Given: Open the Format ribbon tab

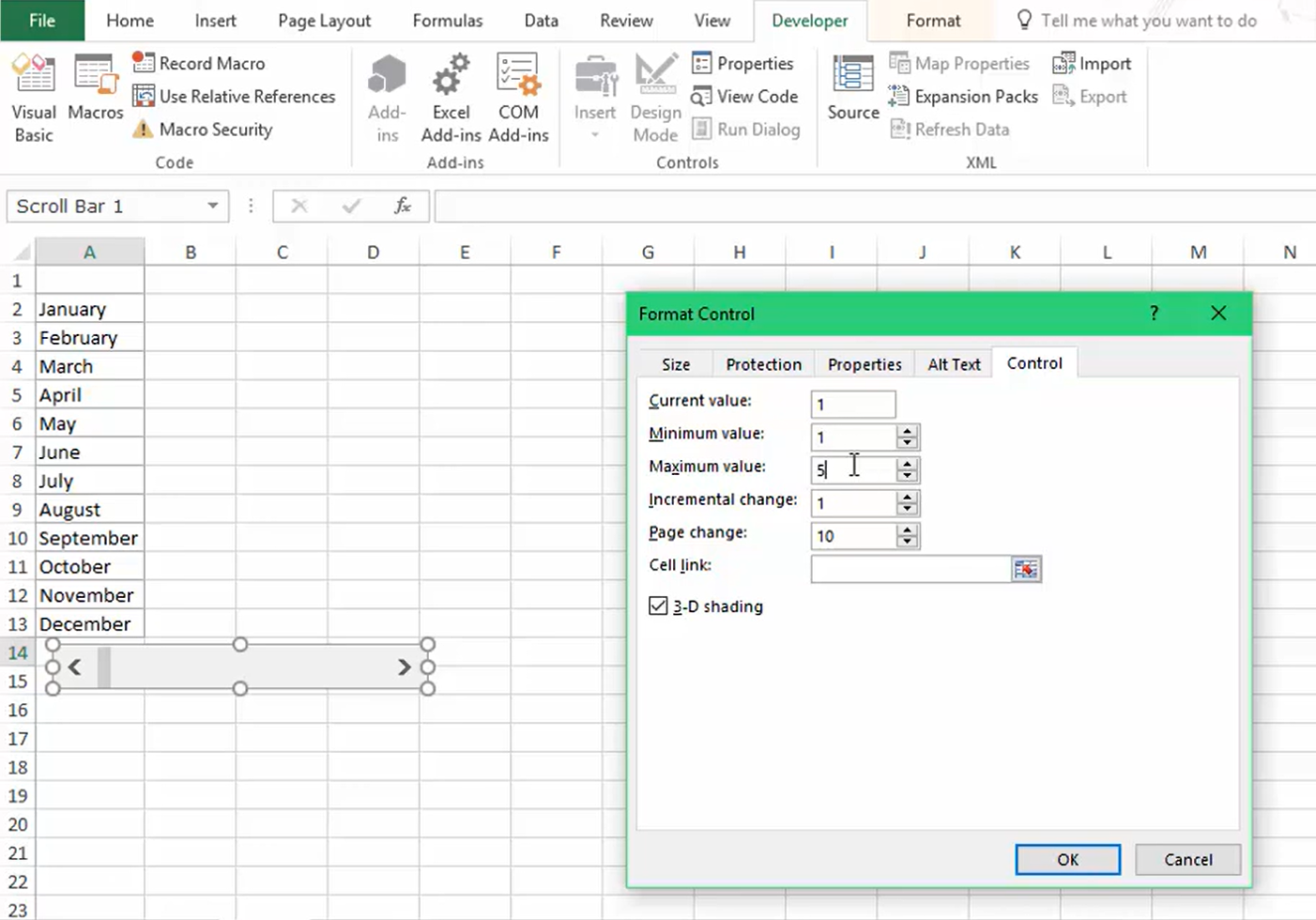Looking at the screenshot, I should tap(933, 20).
